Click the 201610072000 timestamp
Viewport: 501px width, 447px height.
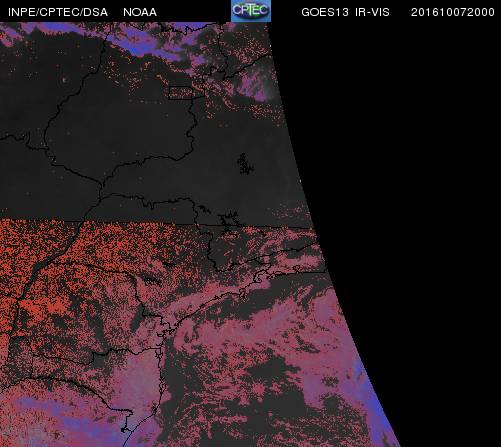tap(453, 12)
